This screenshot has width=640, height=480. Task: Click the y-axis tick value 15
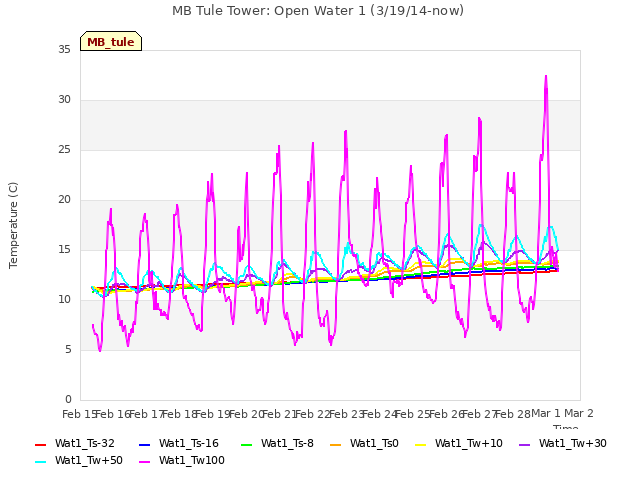(x=64, y=250)
